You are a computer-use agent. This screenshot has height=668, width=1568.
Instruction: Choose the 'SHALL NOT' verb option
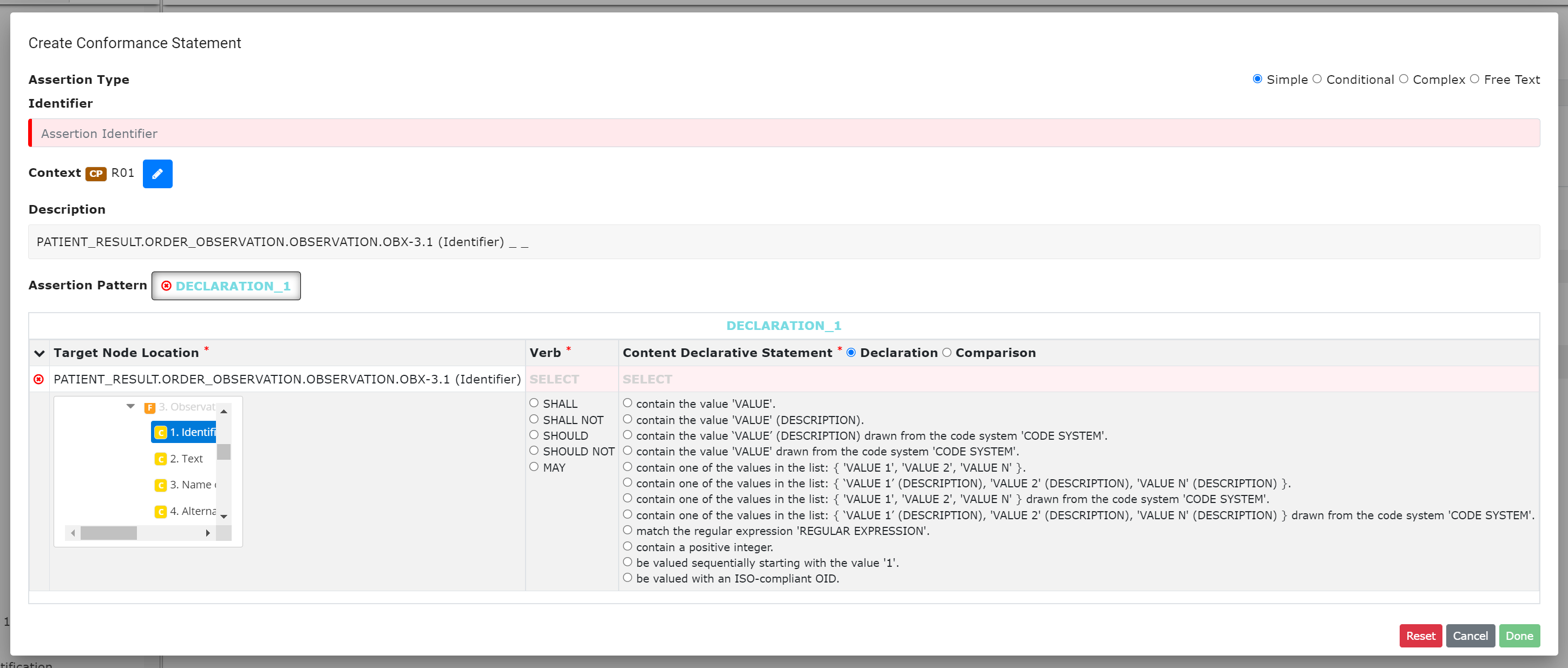click(x=534, y=419)
